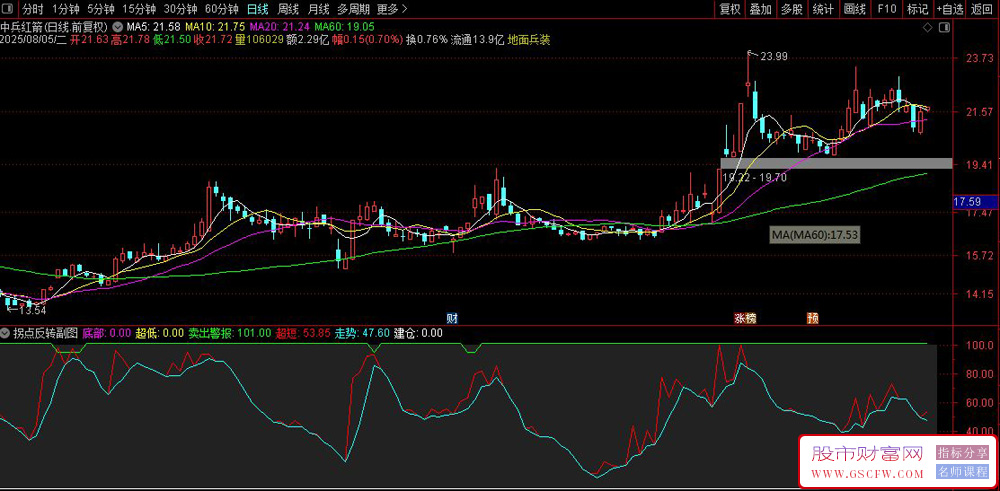1000x491 pixels.
Task: Open the 多周期 multi-period view
Action: point(353,9)
